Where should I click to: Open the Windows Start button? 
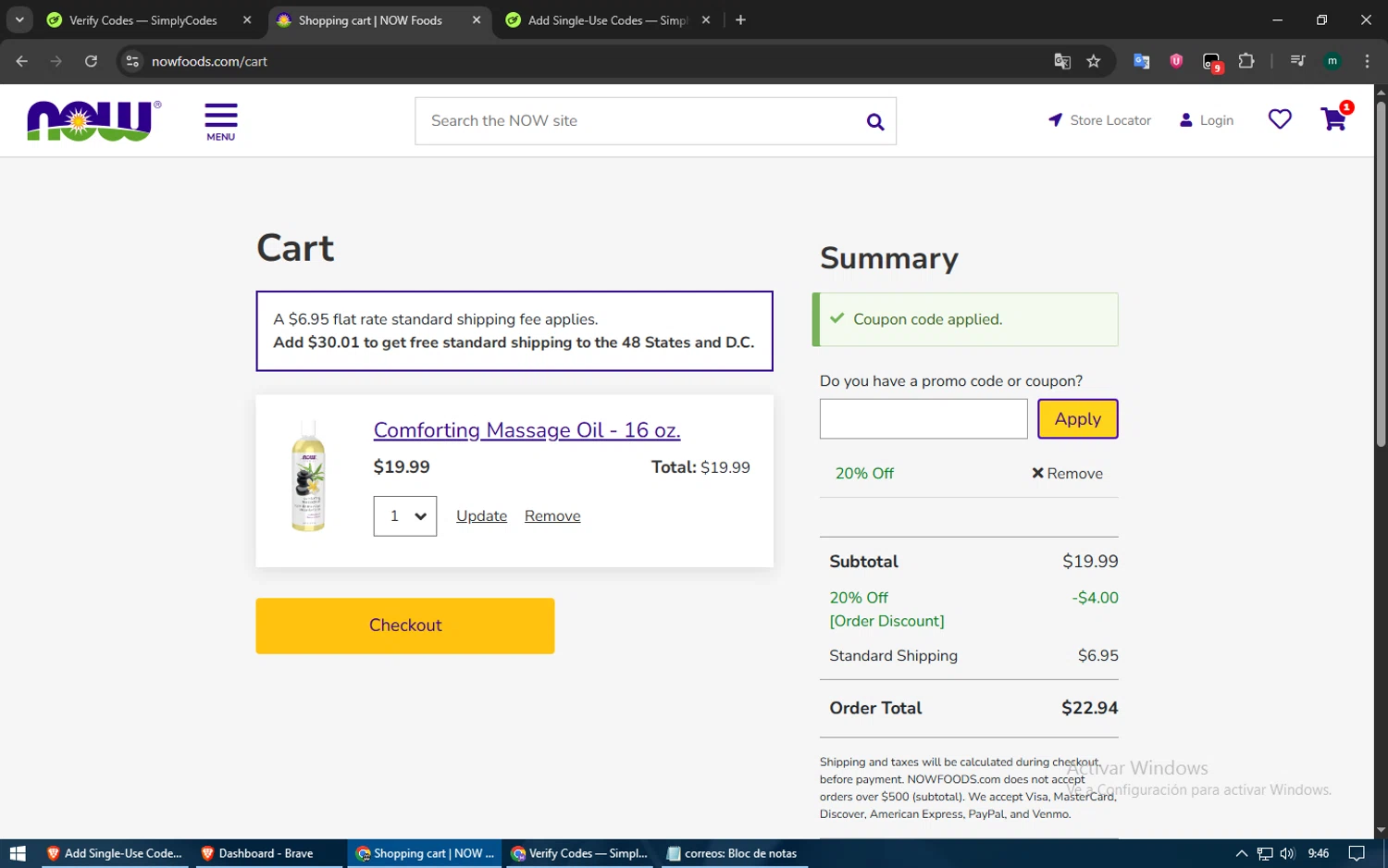coord(18,853)
